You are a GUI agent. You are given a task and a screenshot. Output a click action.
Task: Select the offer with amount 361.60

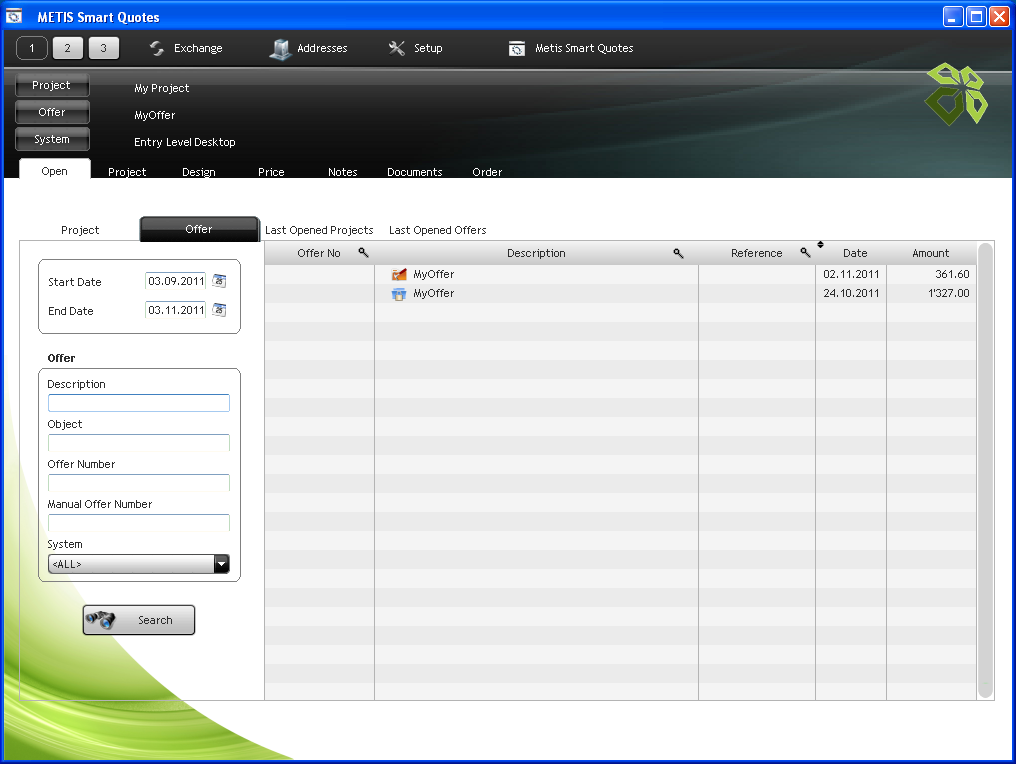click(x=620, y=275)
